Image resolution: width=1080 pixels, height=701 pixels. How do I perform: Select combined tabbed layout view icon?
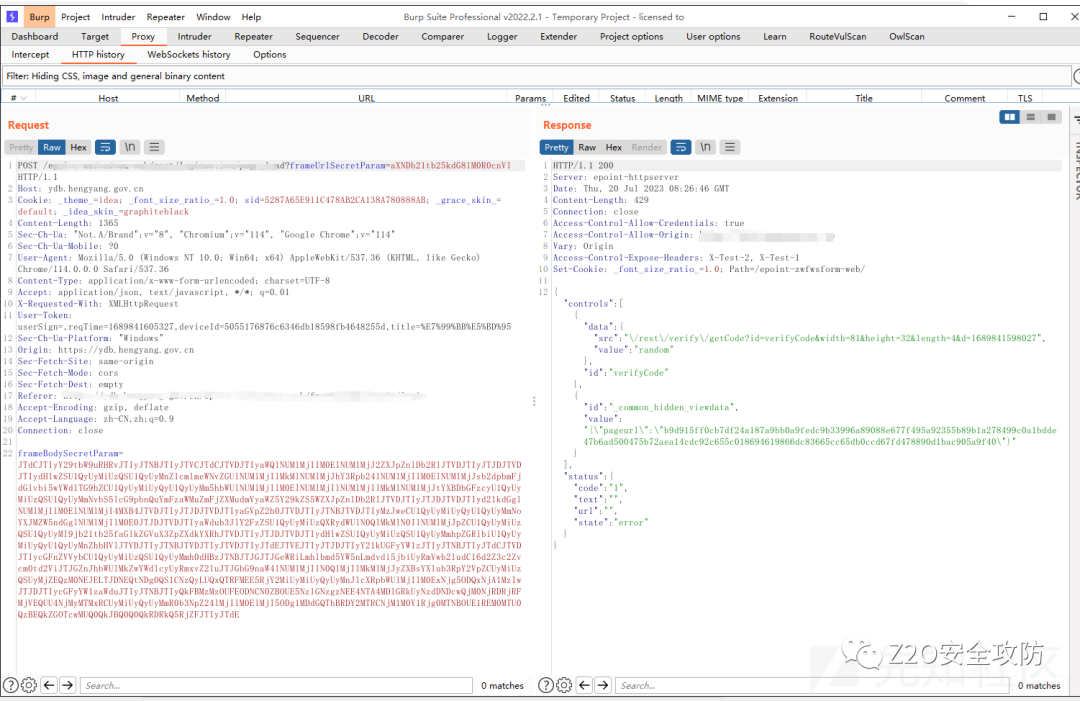[x=1051, y=117]
